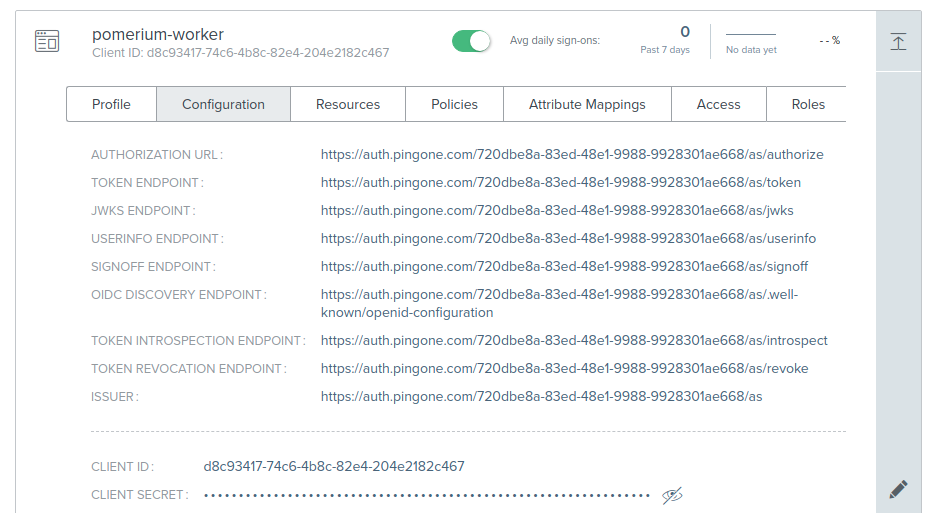The width and height of the screenshot is (936, 513).
Task: Click the pomerium-worker application name
Action: (x=158, y=35)
